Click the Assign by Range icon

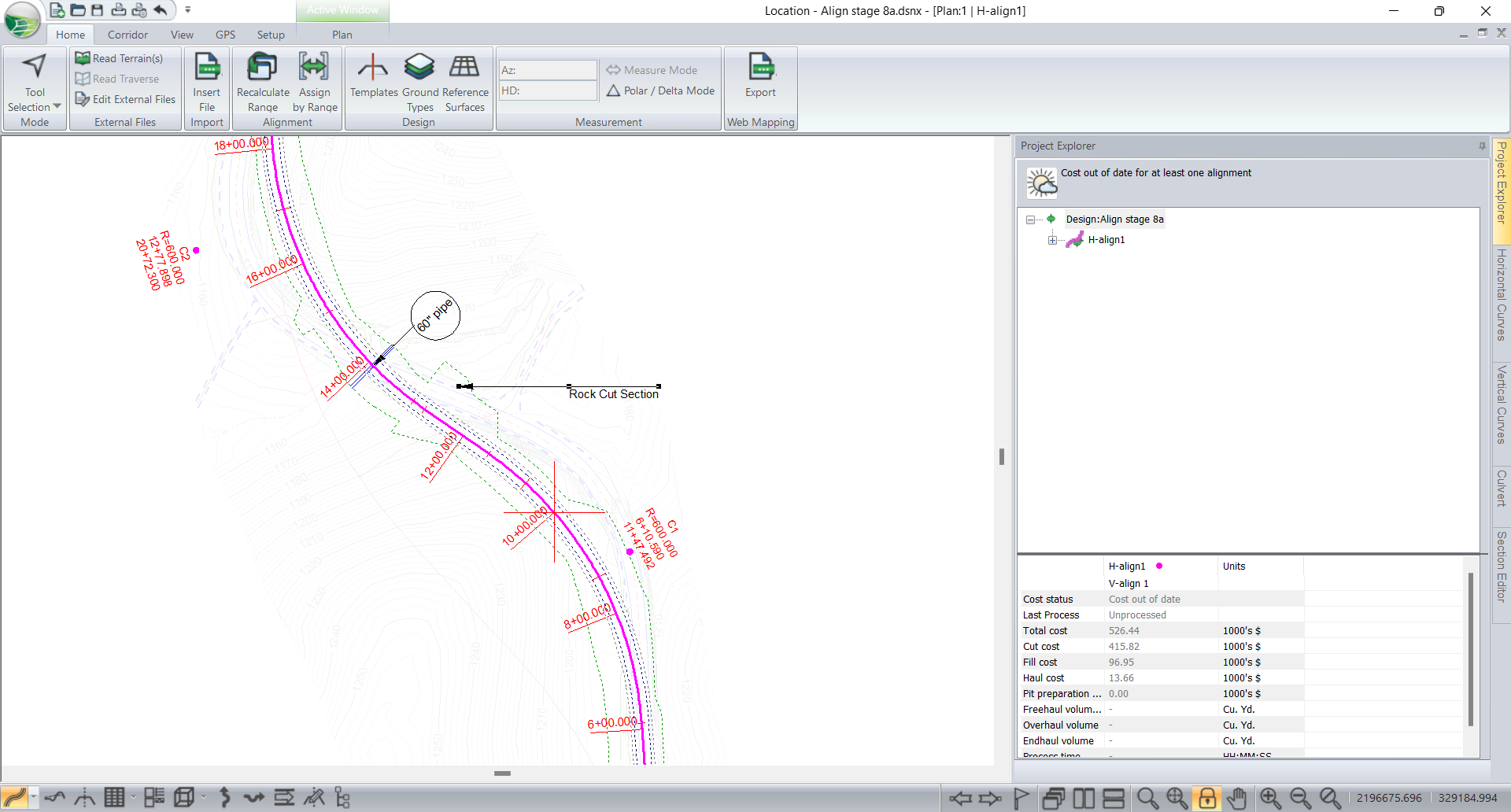(x=314, y=68)
